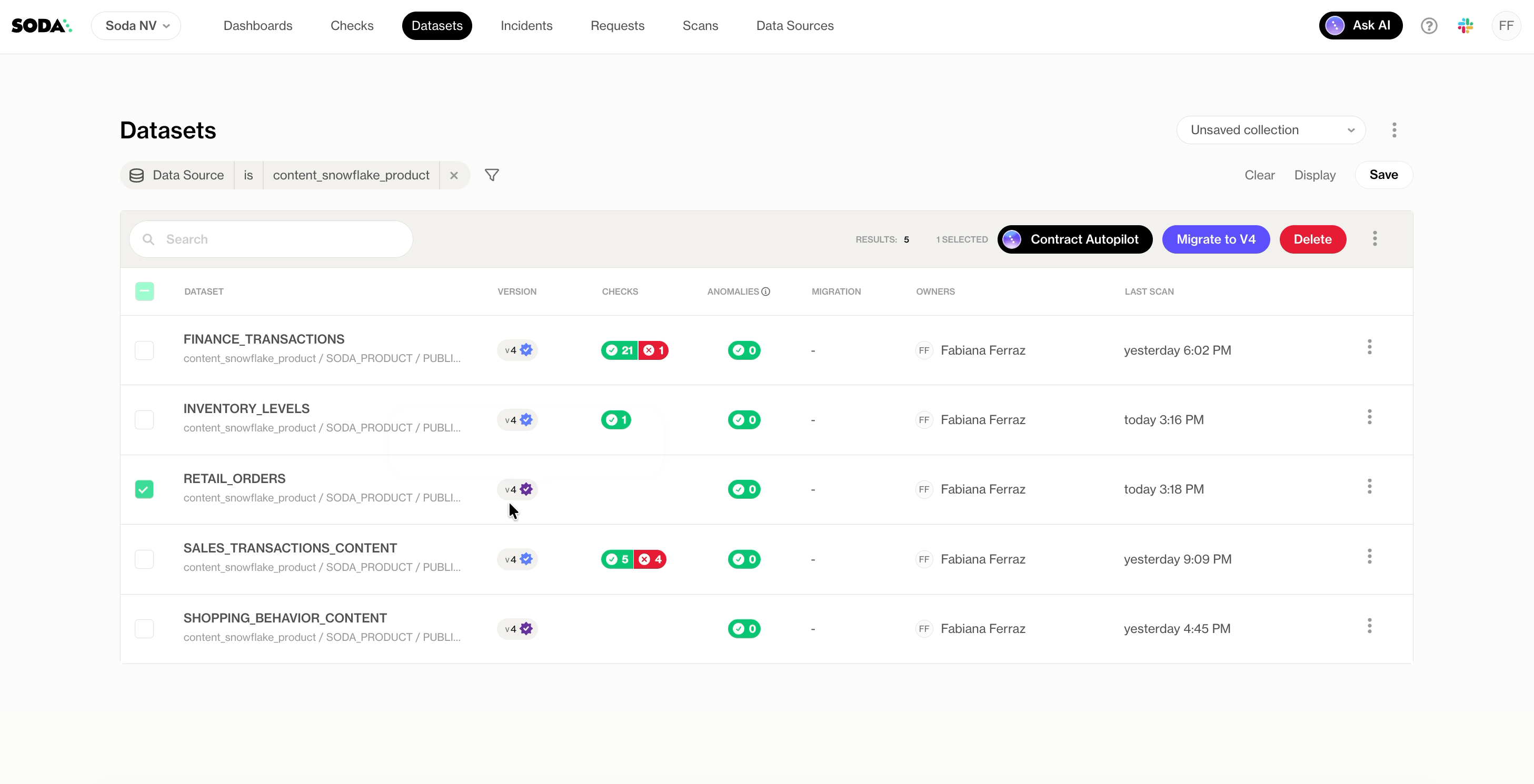Click the verified badge on RETAIL_ORDERS version
Viewport: 1534px width, 784px height.
526,489
